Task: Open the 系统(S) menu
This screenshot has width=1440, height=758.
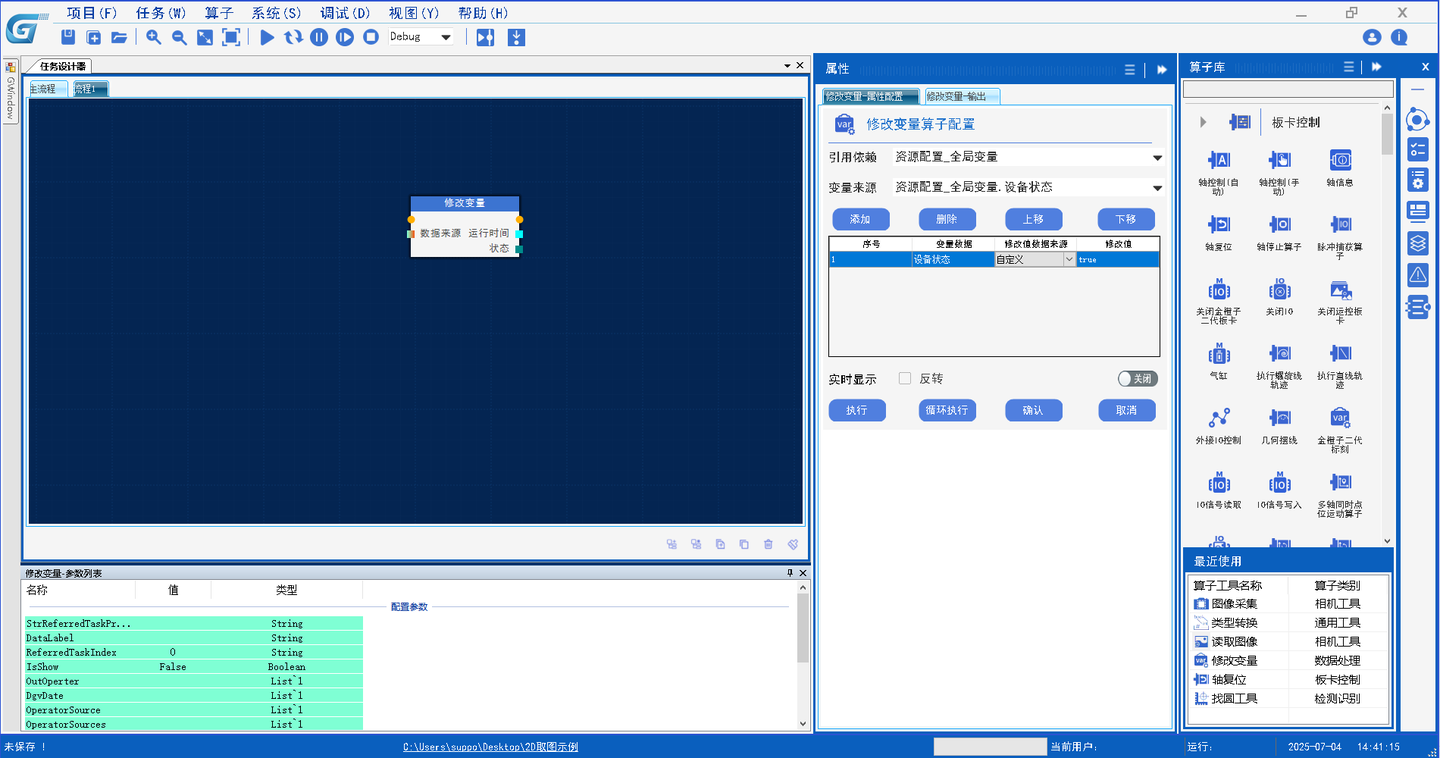Action: [276, 13]
